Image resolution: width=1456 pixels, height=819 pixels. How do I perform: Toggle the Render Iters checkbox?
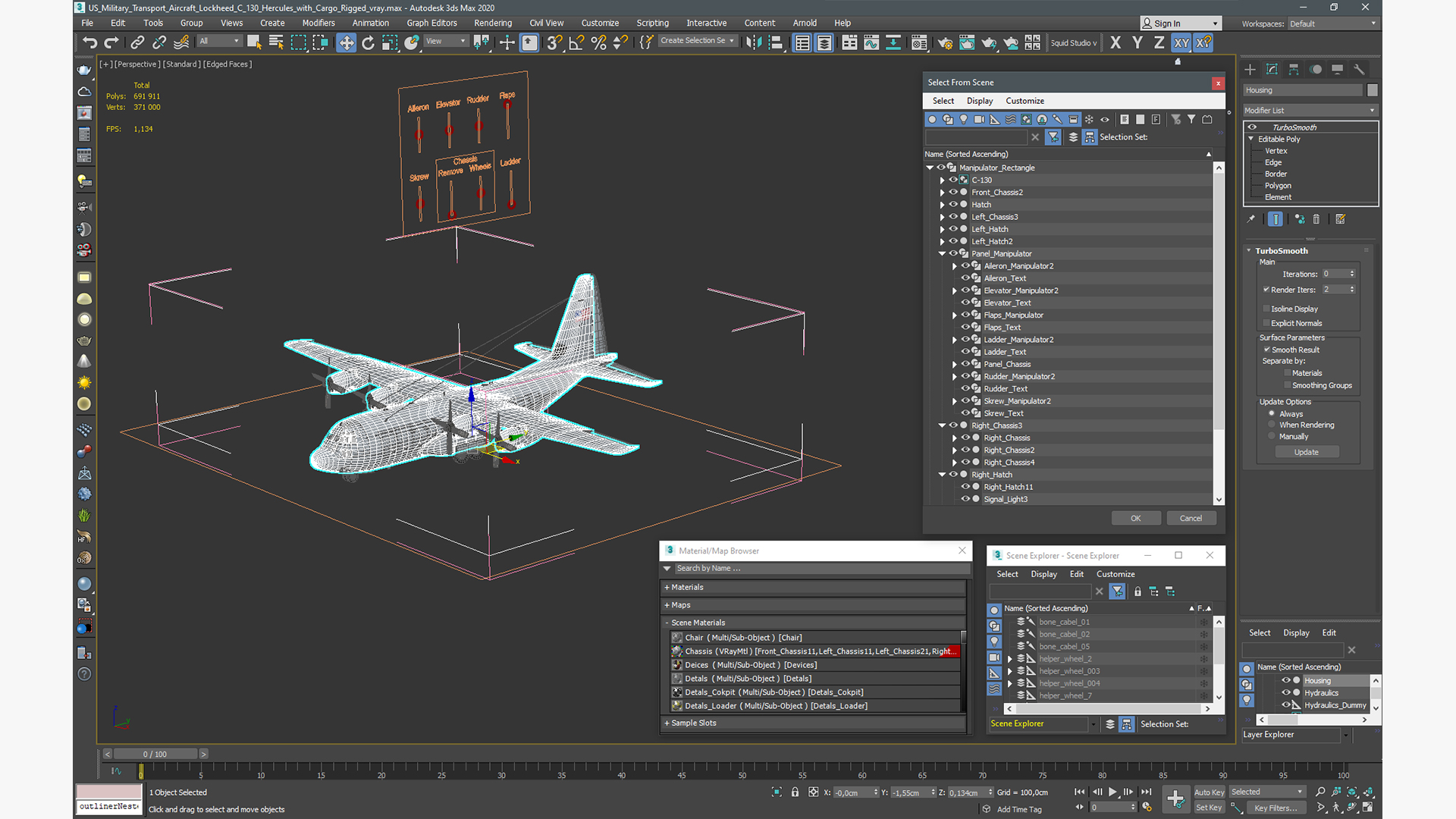click(x=1266, y=290)
